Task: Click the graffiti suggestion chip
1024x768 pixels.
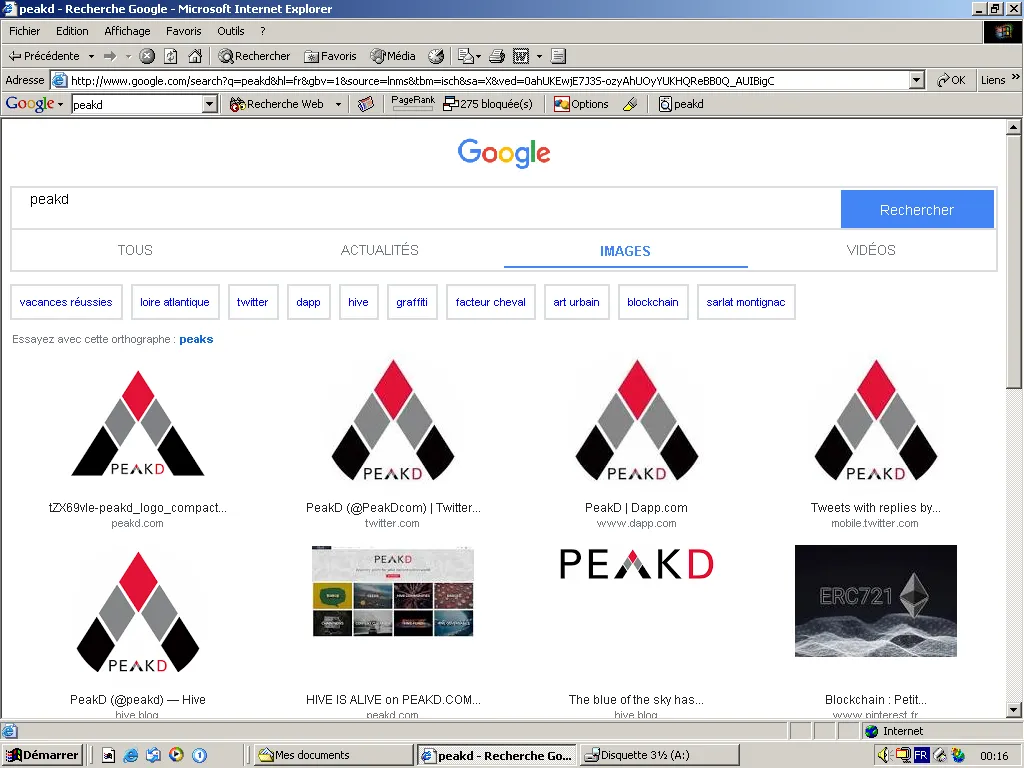Action: point(412,302)
